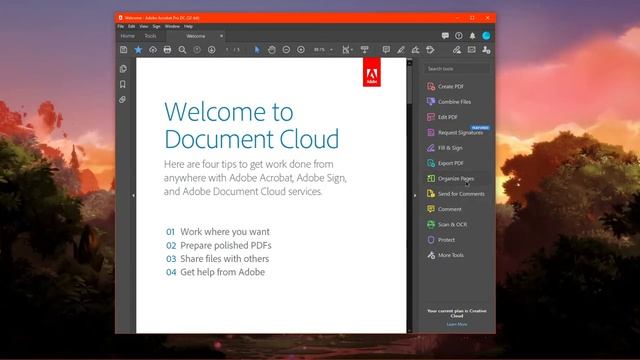640x360 pixels.
Task: Select the Welcome document tab
Action: [196, 36]
